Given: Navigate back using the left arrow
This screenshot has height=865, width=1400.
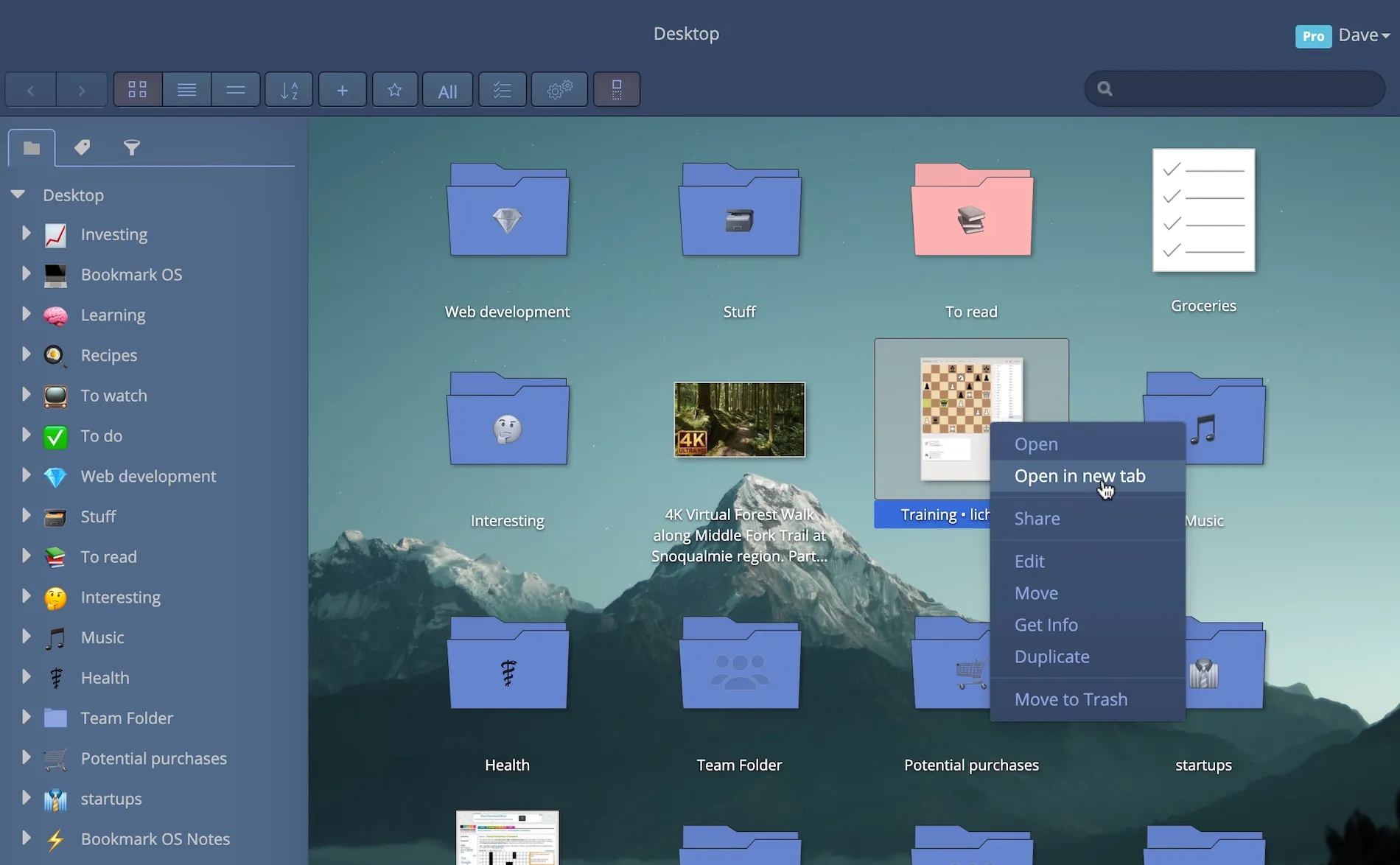Looking at the screenshot, I should point(30,89).
